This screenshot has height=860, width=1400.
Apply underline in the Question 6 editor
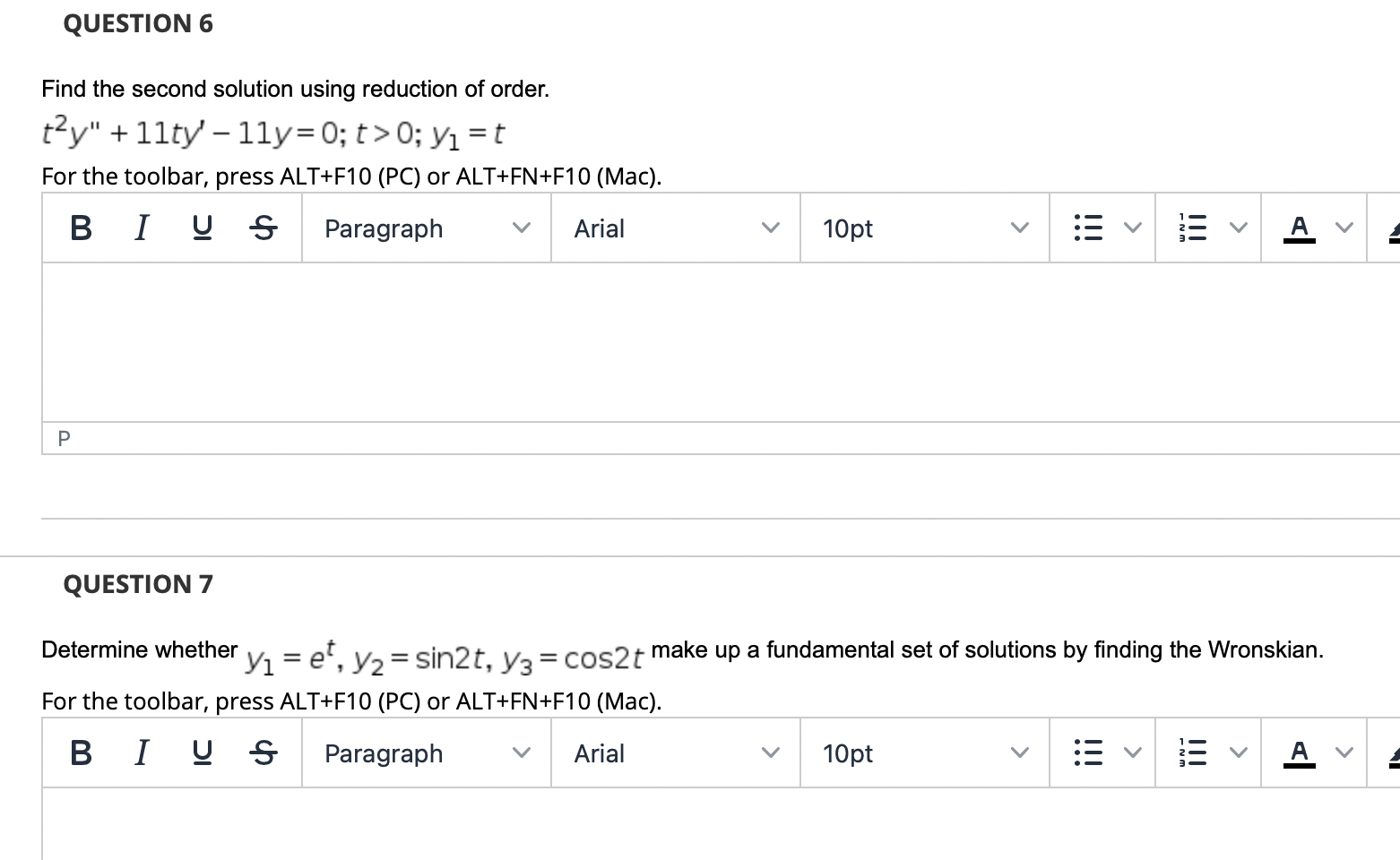[202, 228]
